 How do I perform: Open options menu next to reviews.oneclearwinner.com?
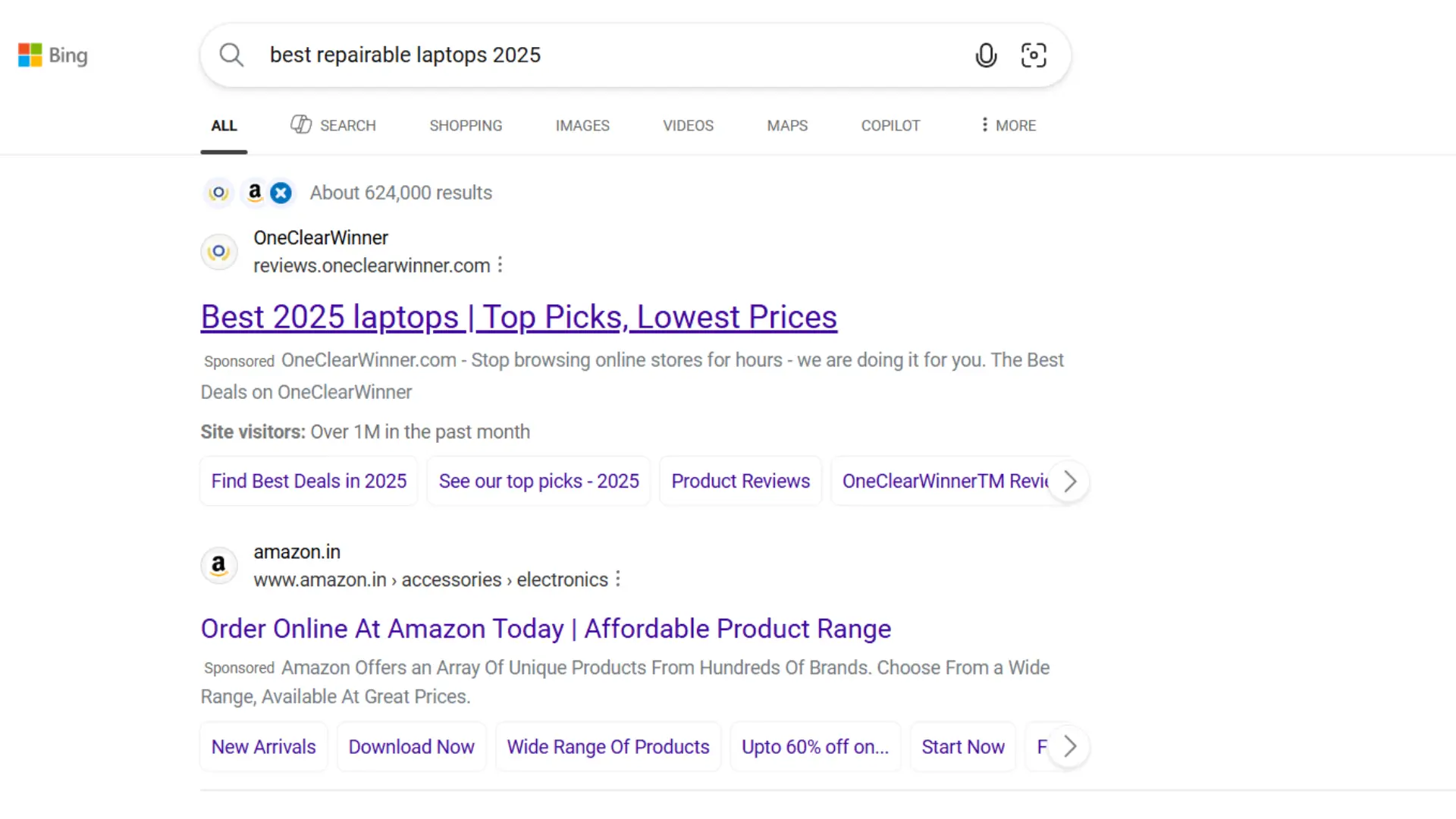(x=500, y=265)
